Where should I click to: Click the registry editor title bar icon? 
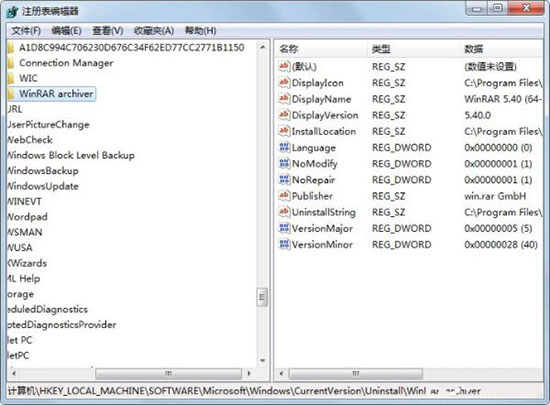coord(12,12)
